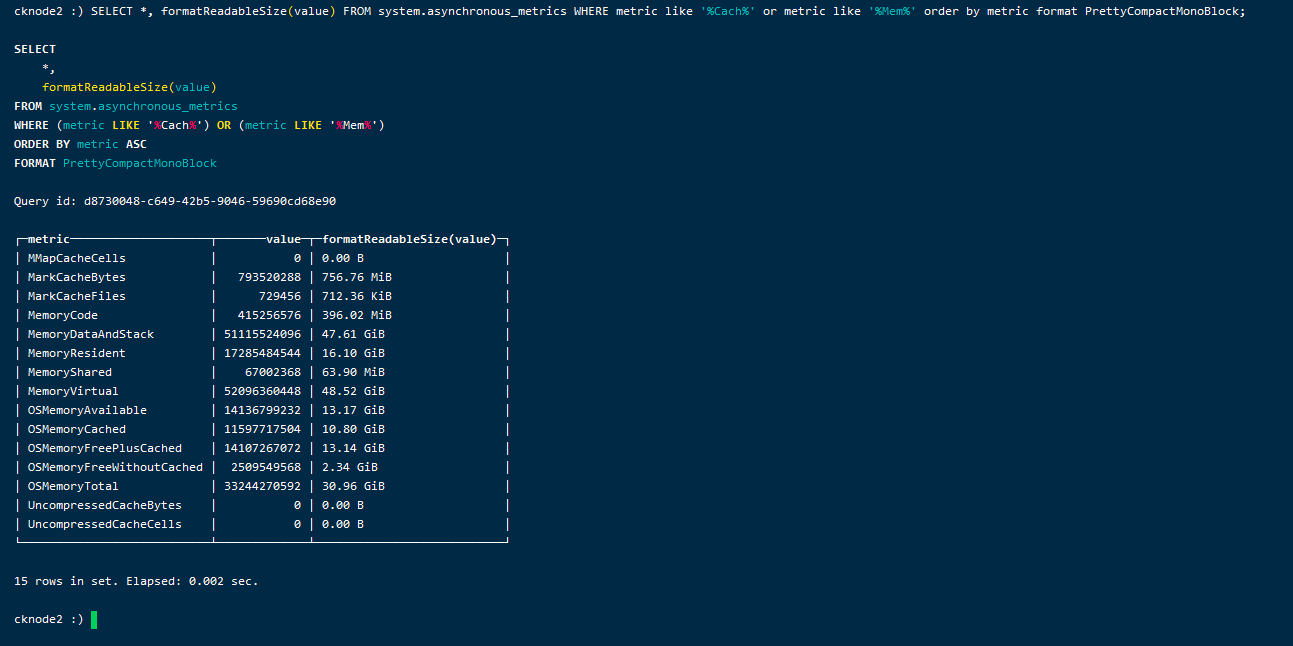Viewport: 1293px width, 646px height.
Task: Click the '15 rows in set' summary line
Action: click(x=136, y=581)
